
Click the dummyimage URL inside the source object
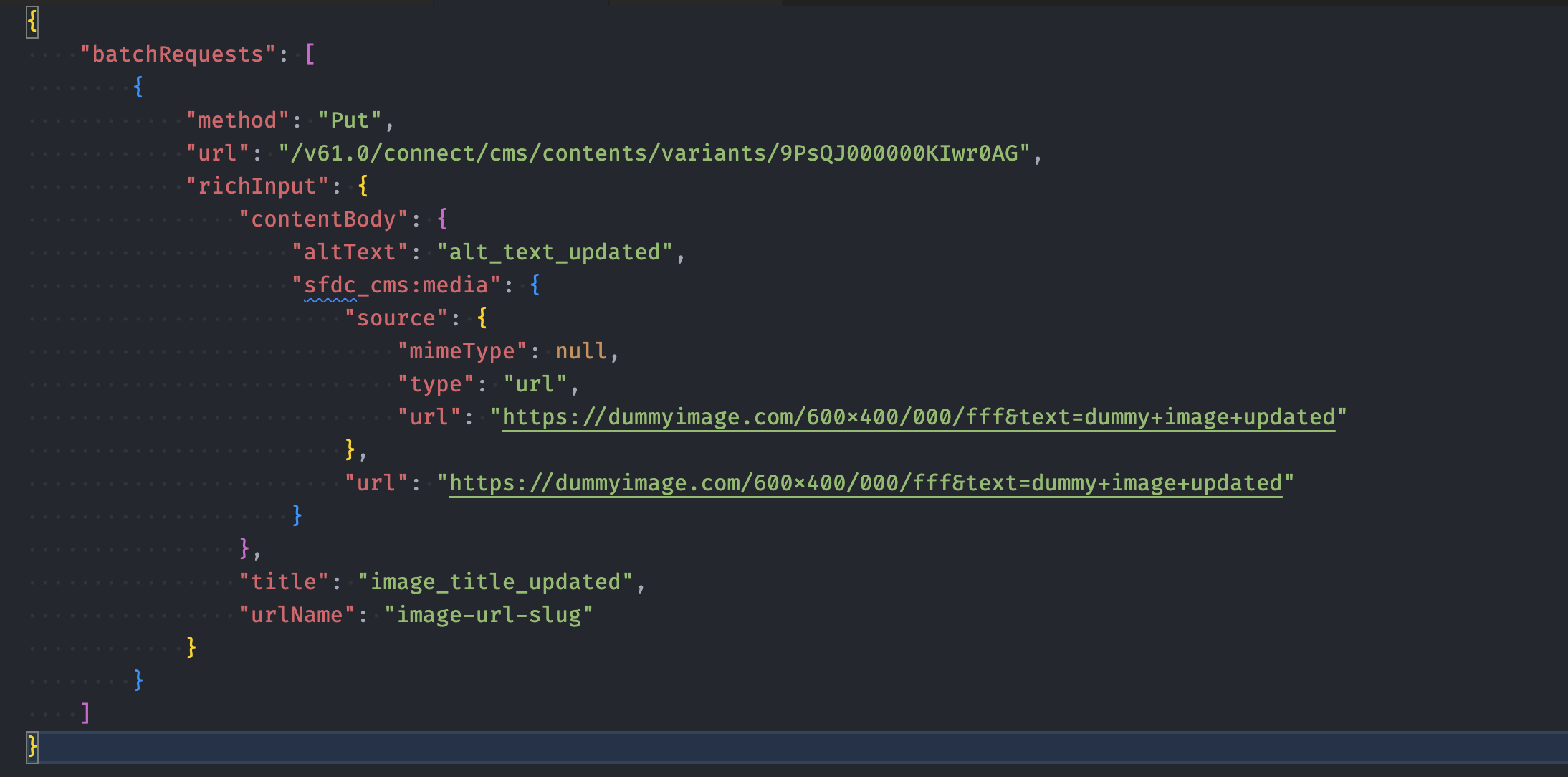pos(918,417)
